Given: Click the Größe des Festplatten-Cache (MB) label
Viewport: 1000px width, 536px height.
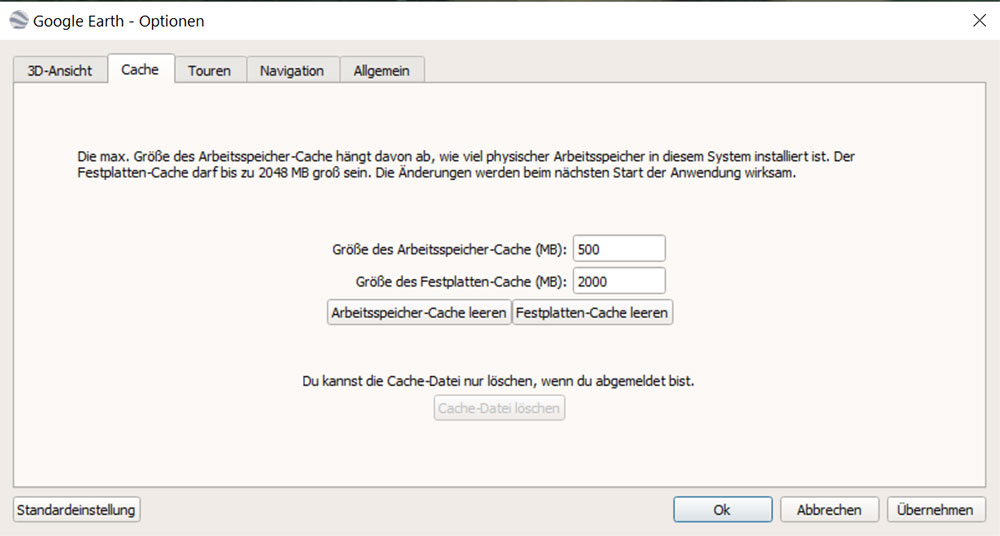Looking at the screenshot, I should (461, 281).
